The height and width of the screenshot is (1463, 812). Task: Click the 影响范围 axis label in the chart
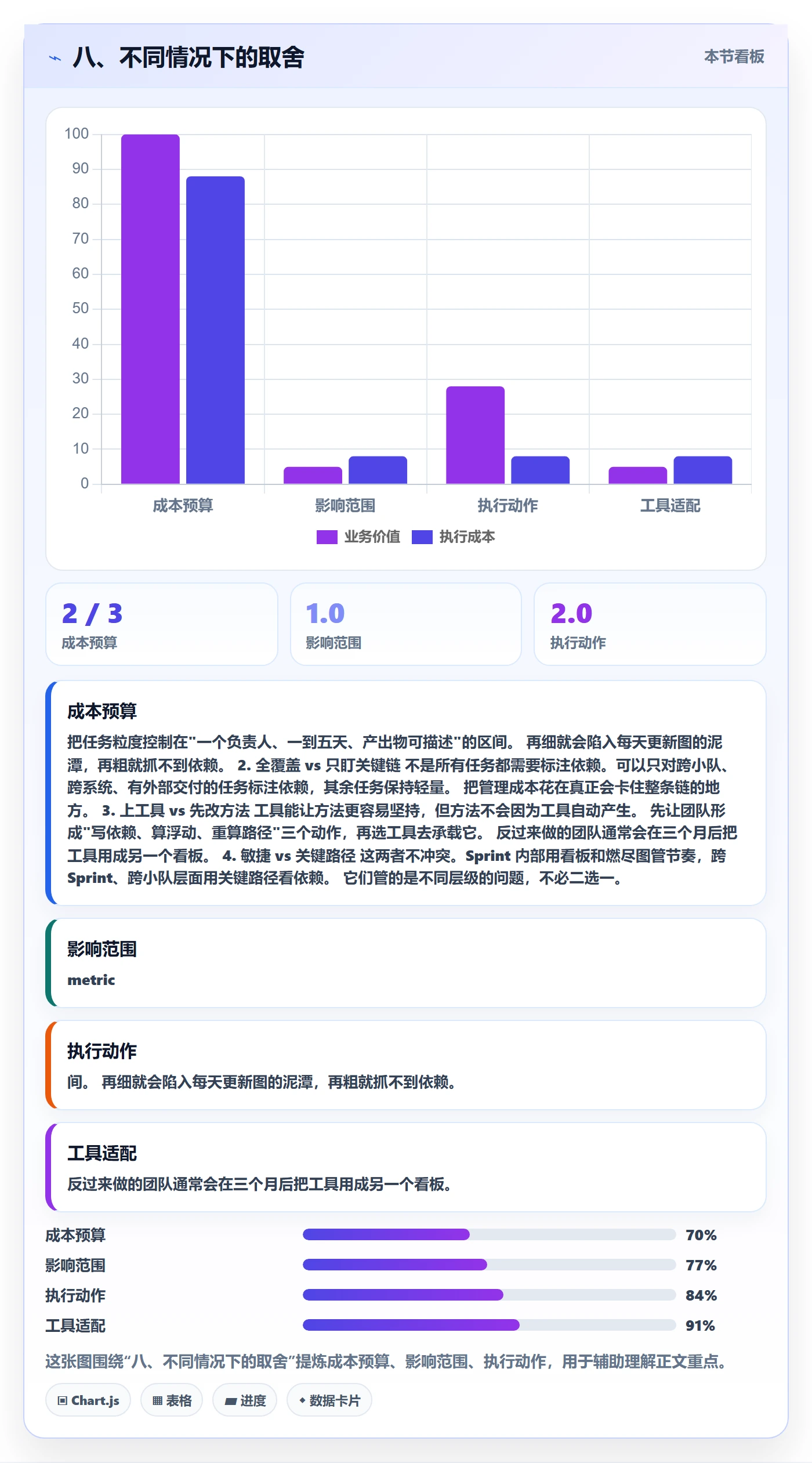coord(345,506)
